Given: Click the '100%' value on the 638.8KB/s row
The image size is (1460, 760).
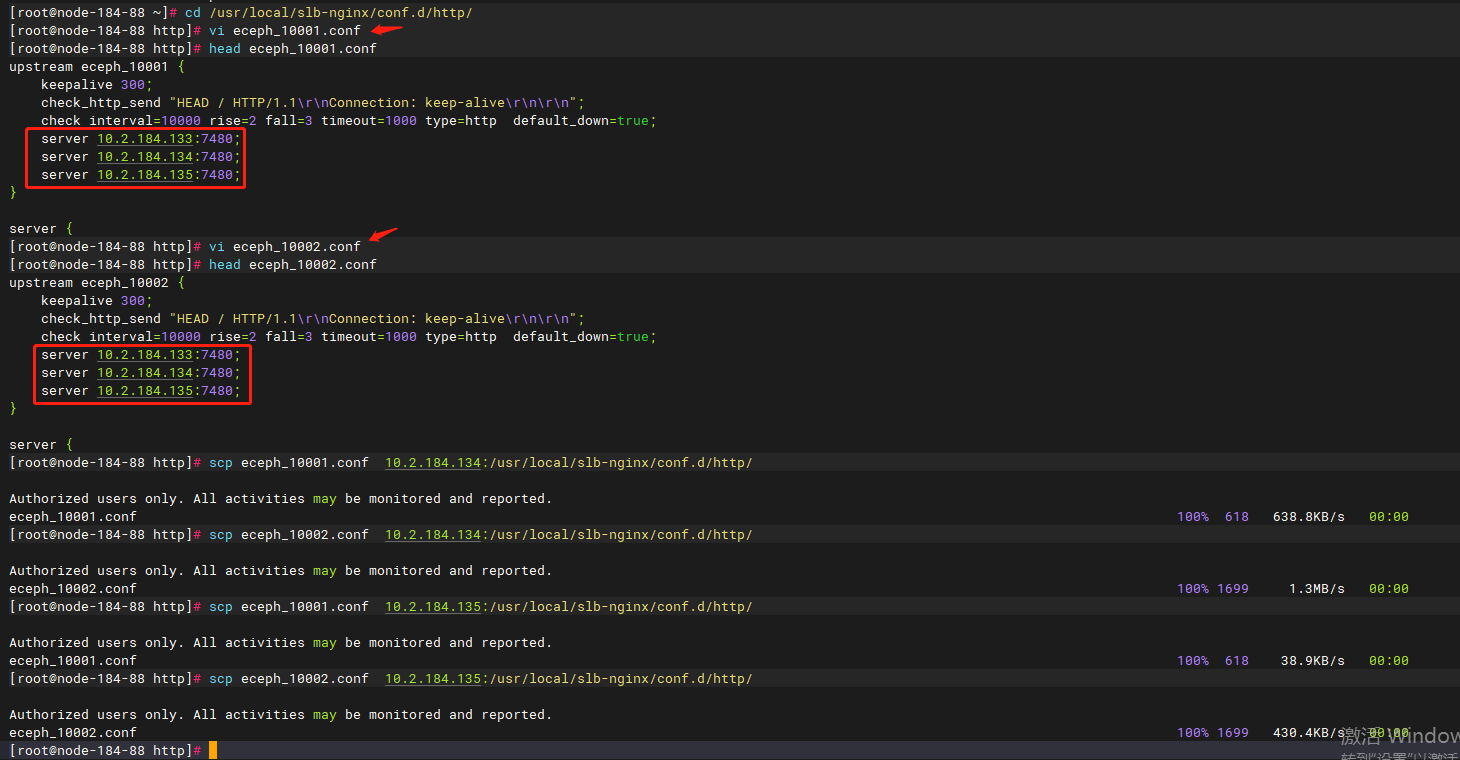Looking at the screenshot, I should coord(1193,516).
